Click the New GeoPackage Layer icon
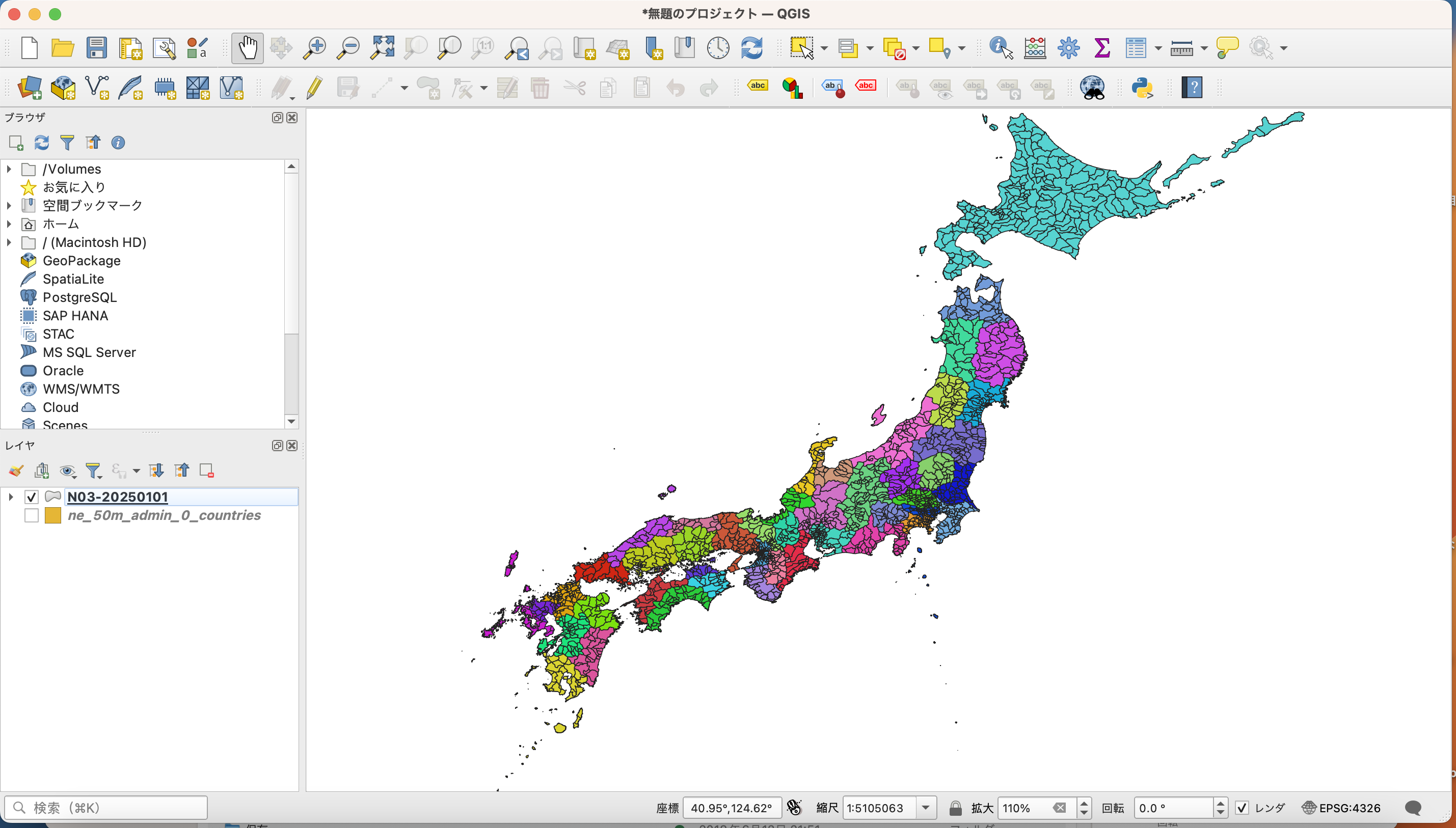Image resolution: width=1456 pixels, height=828 pixels. (63, 88)
